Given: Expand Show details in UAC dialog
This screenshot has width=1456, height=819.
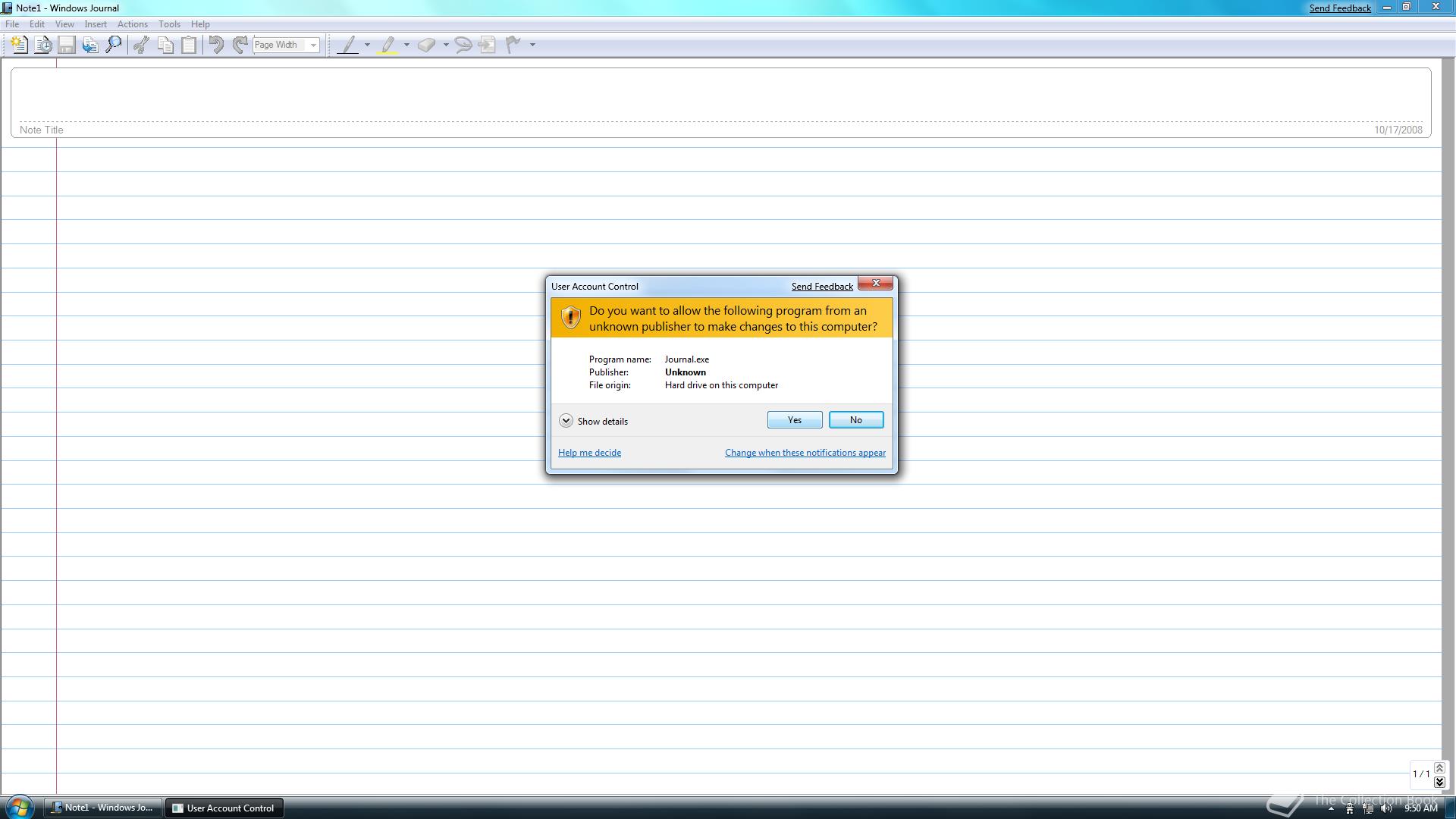Looking at the screenshot, I should pos(566,421).
